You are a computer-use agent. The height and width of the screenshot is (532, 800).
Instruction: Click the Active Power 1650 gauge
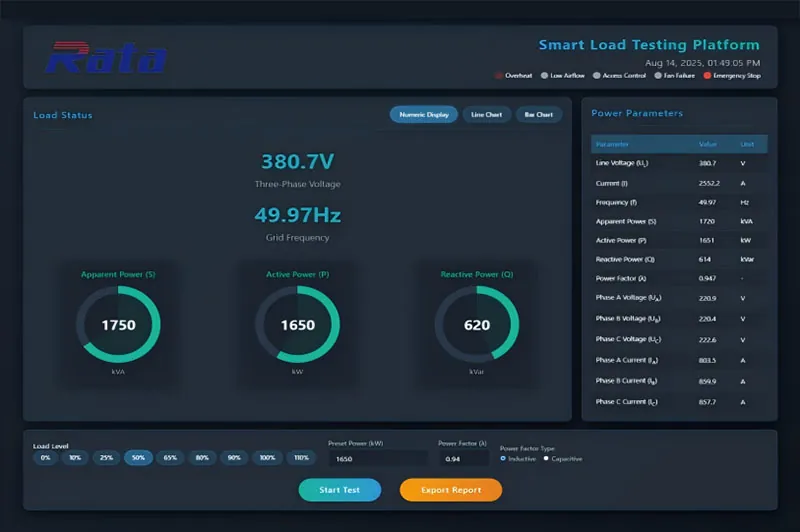click(x=297, y=324)
